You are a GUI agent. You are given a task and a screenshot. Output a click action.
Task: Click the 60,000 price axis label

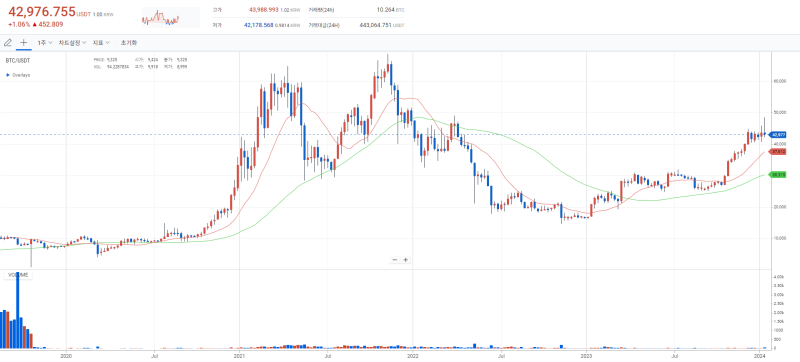pos(779,81)
